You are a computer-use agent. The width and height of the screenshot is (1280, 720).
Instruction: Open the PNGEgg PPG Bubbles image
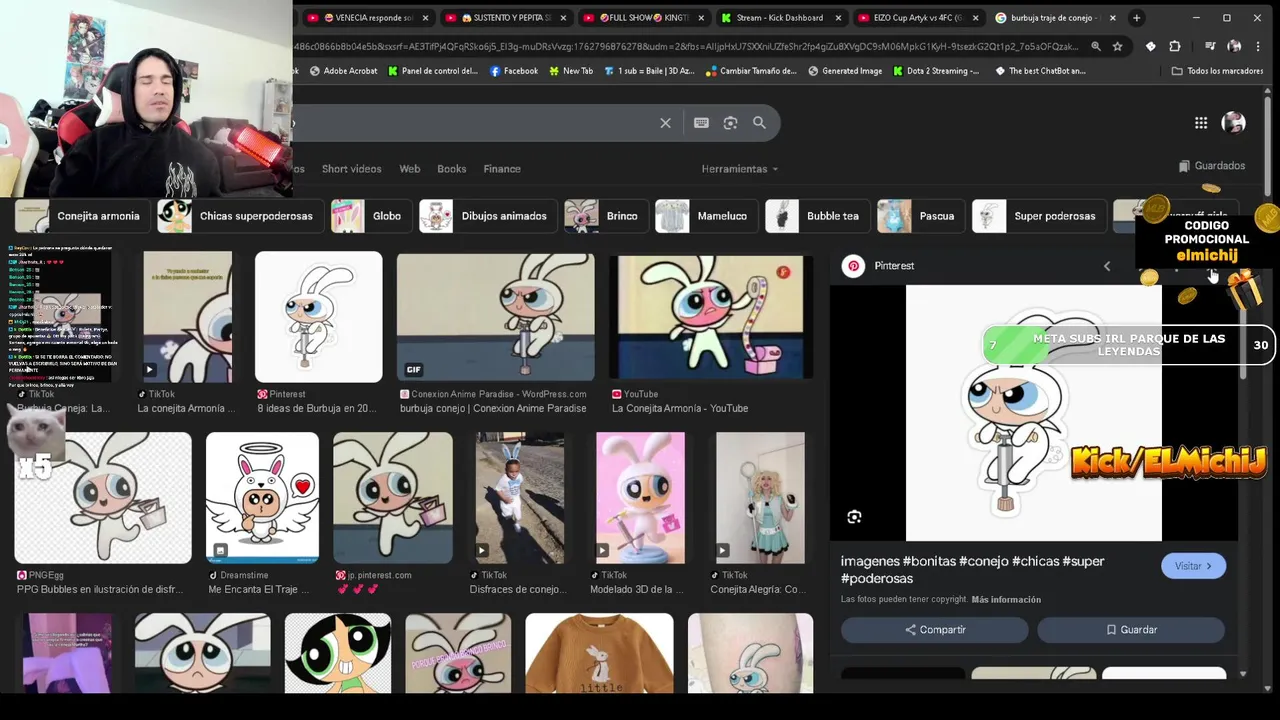103,498
